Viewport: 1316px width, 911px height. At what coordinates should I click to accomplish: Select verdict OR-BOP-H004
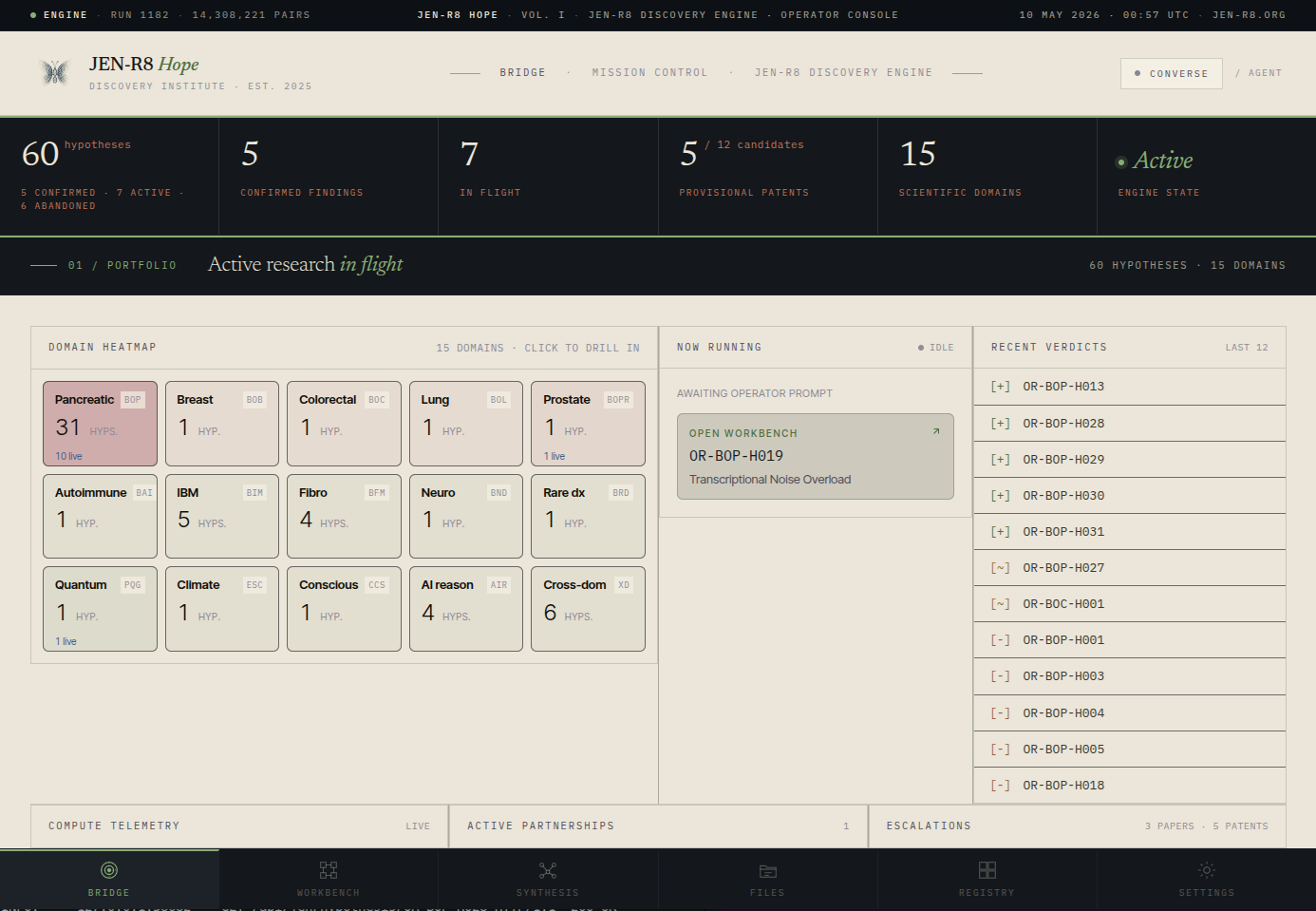click(1129, 713)
